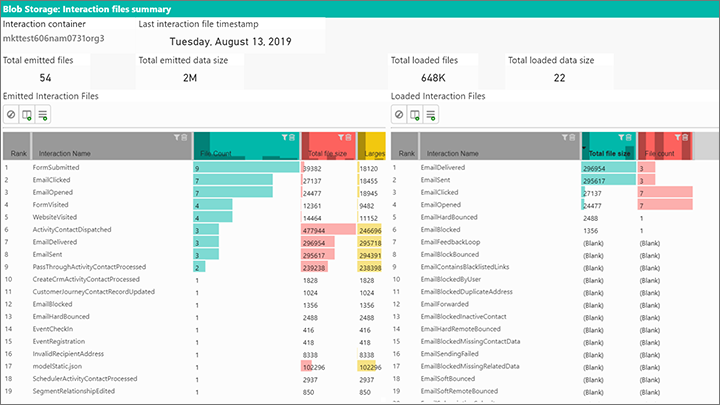The height and width of the screenshot is (405, 720).
Task: Select PassThroughActivityContactProcessed row
Action: coord(194,267)
